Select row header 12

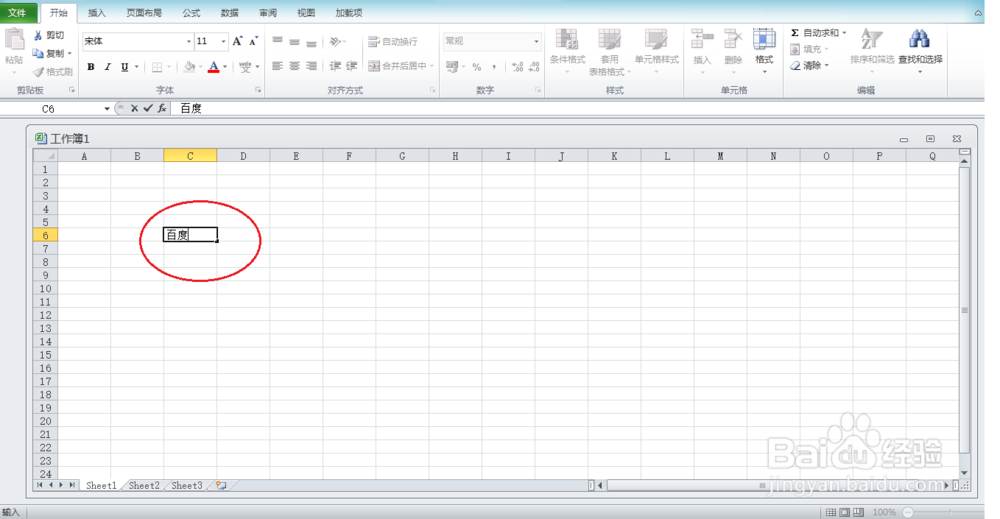45,316
